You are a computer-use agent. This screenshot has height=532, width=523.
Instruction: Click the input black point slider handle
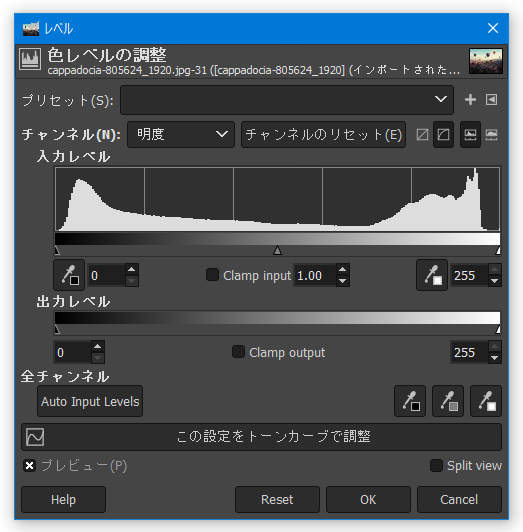tap(57, 251)
